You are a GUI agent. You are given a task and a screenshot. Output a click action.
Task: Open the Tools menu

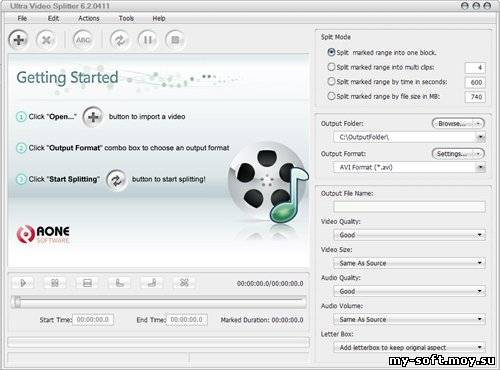coord(126,18)
